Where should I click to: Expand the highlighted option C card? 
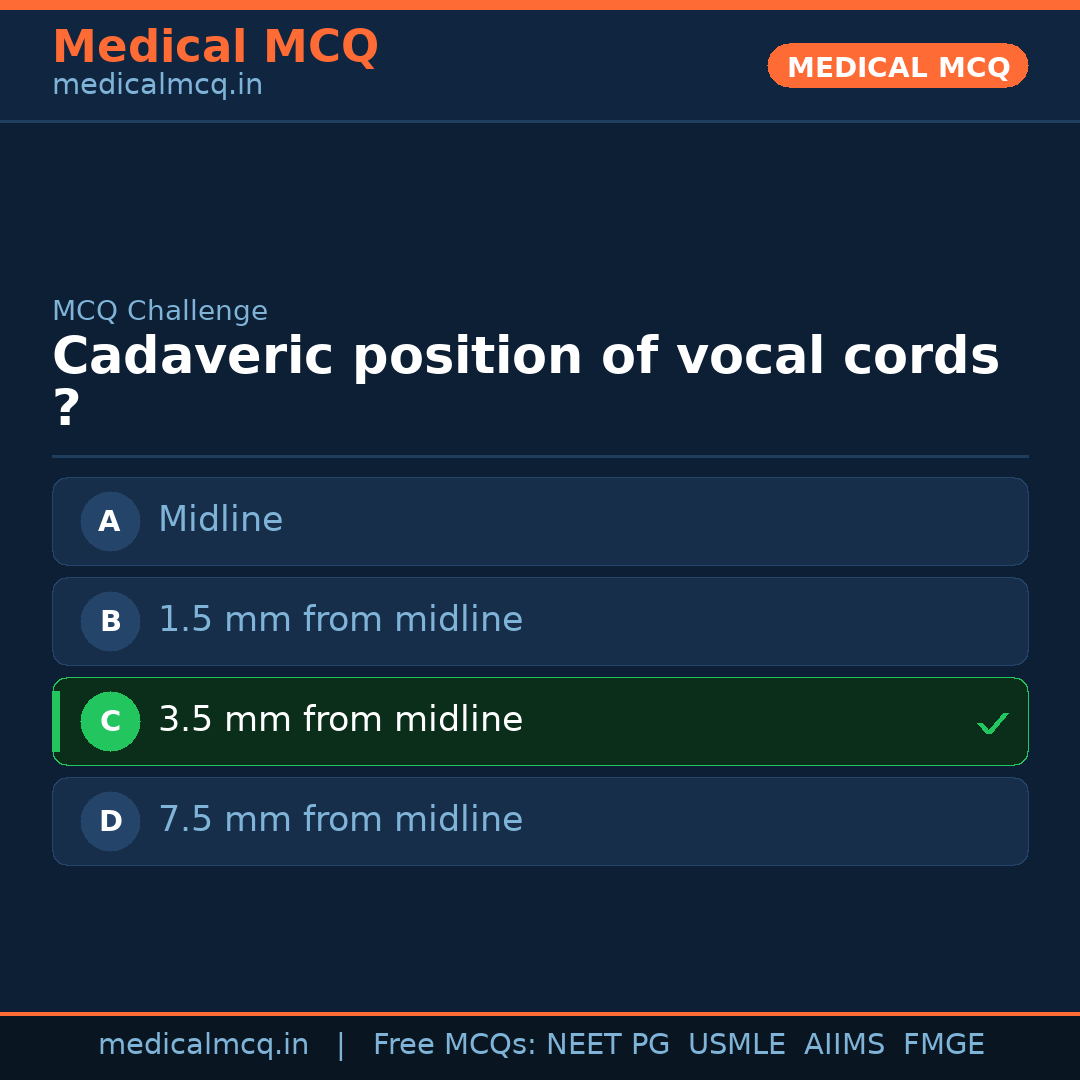pyautogui.click(x=540, y=721)
